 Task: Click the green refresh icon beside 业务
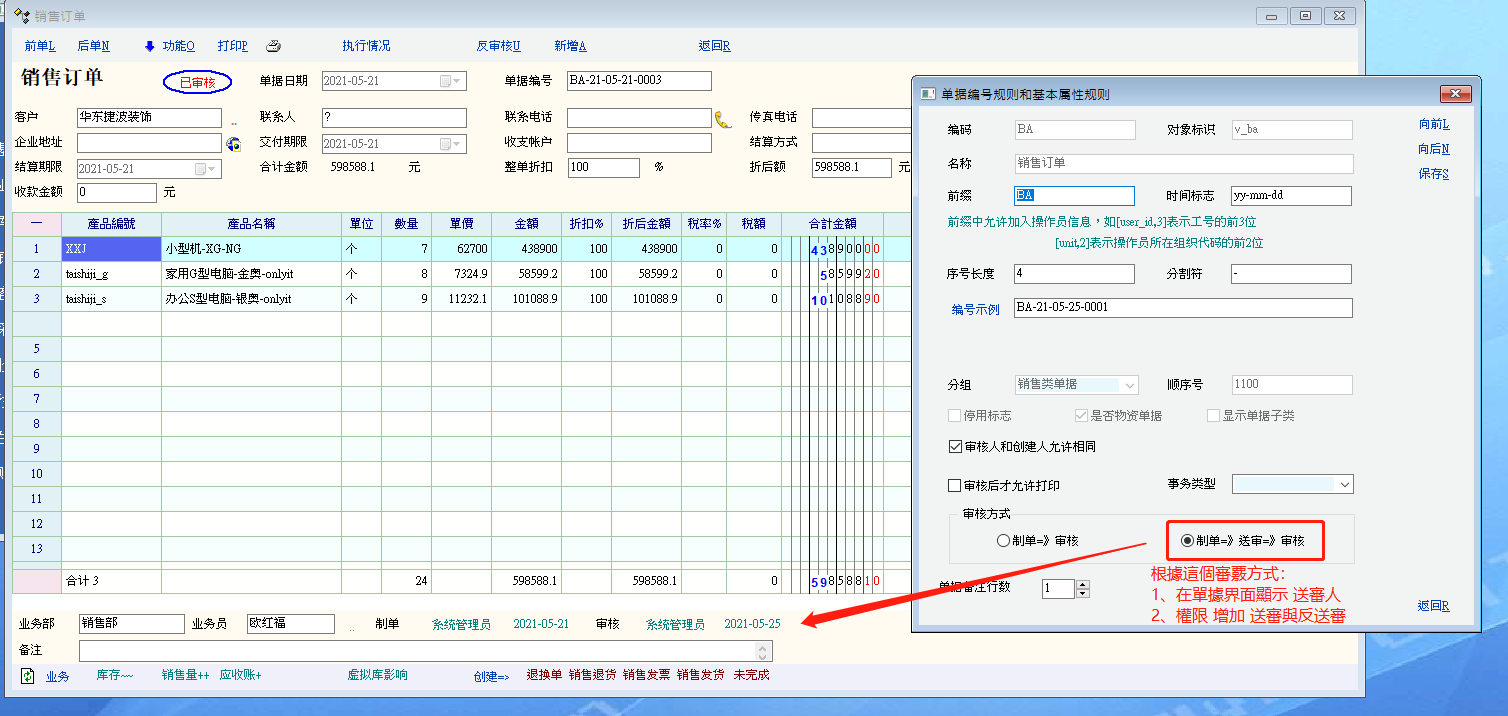point(28,676)
